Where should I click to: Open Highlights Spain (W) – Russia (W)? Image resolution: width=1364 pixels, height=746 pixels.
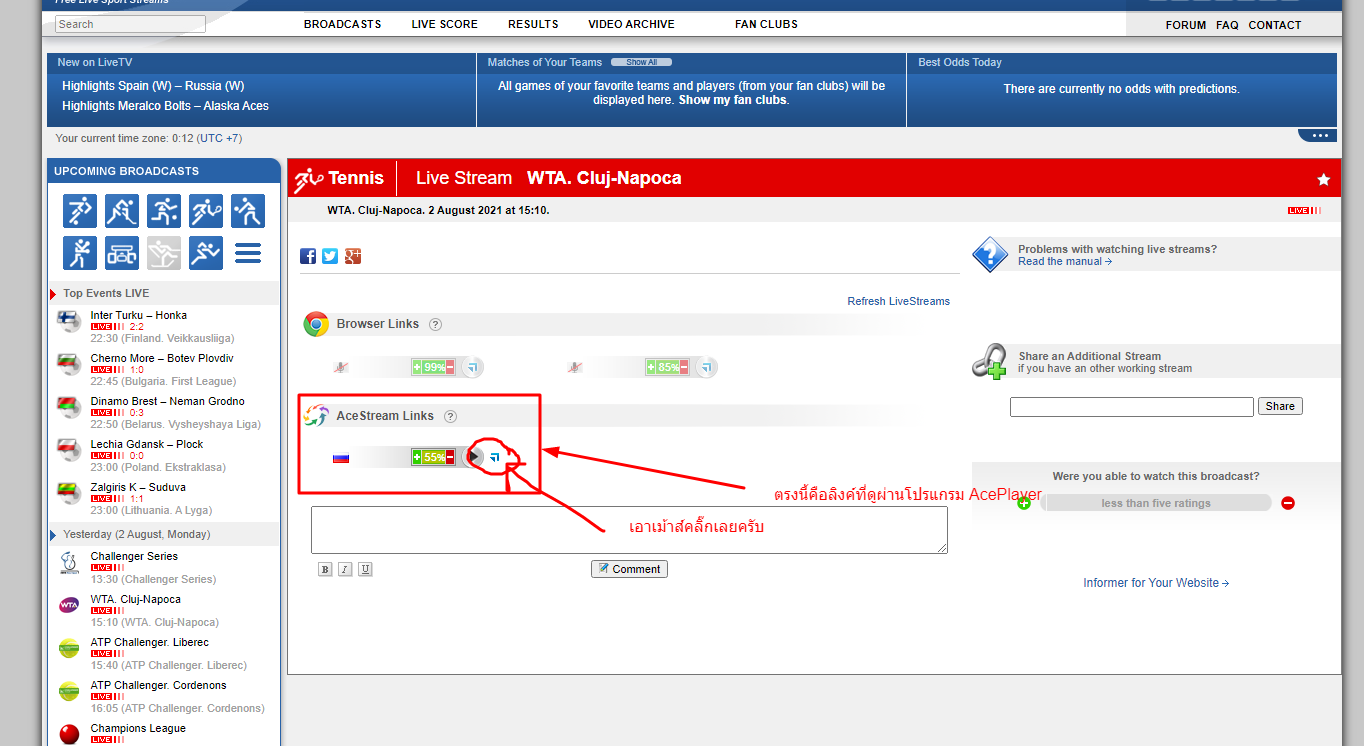tap(153, 86)
